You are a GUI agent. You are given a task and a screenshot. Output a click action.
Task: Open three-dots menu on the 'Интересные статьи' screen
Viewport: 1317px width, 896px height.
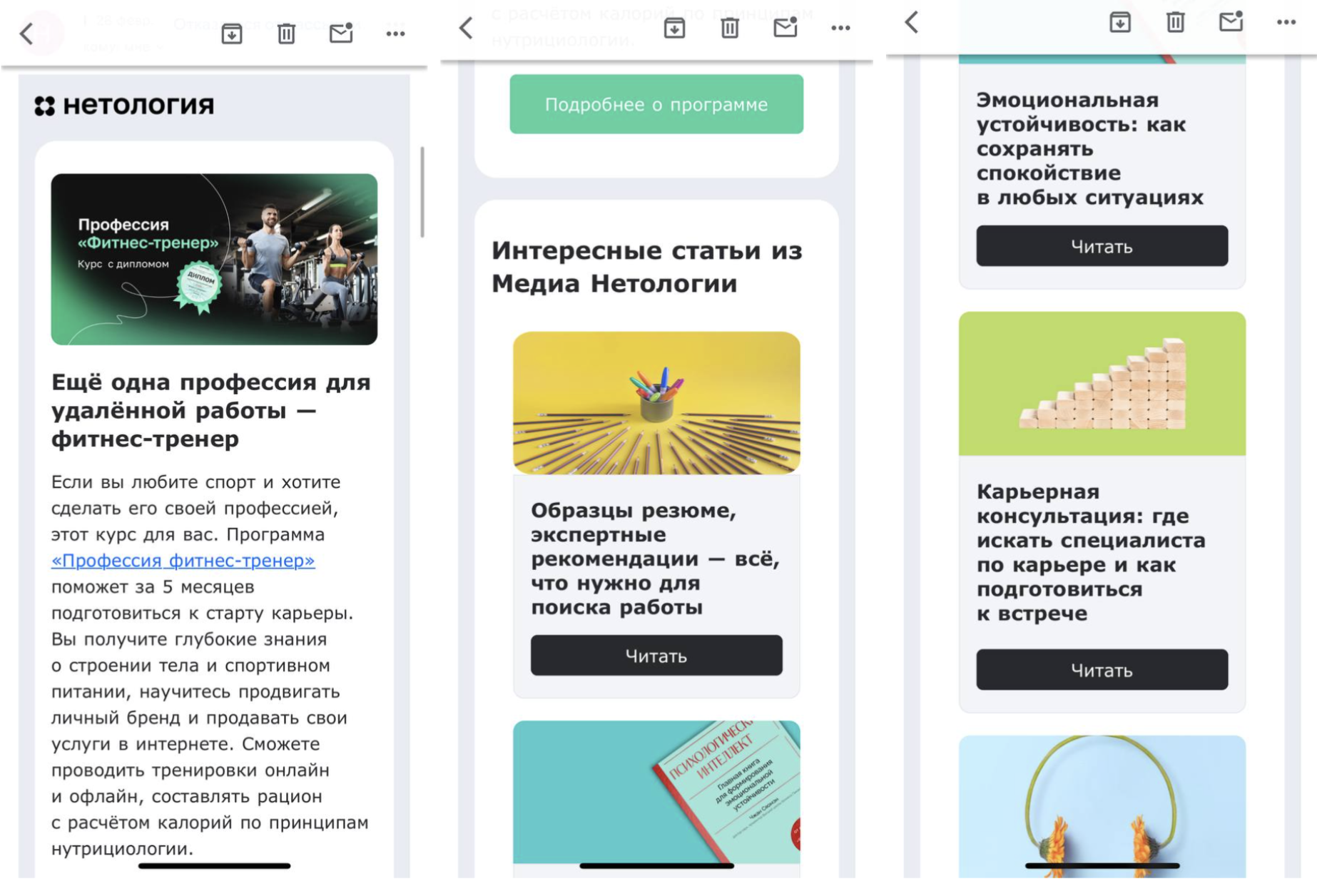[x=840, y=28]
